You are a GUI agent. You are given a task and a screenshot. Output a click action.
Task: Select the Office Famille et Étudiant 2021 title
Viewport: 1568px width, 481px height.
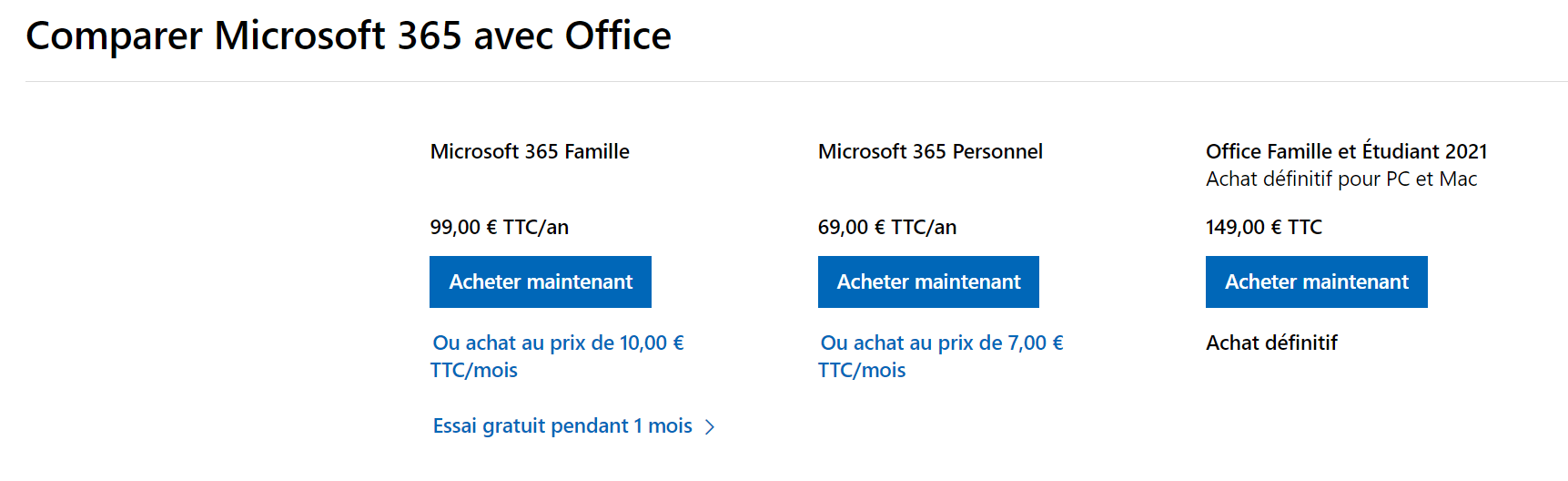1346,151
